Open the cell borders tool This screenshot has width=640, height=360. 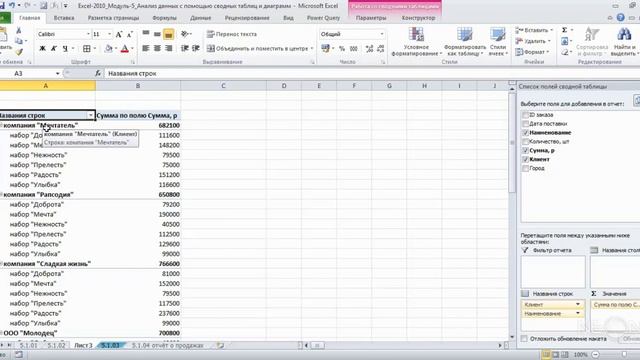[87, 49]
